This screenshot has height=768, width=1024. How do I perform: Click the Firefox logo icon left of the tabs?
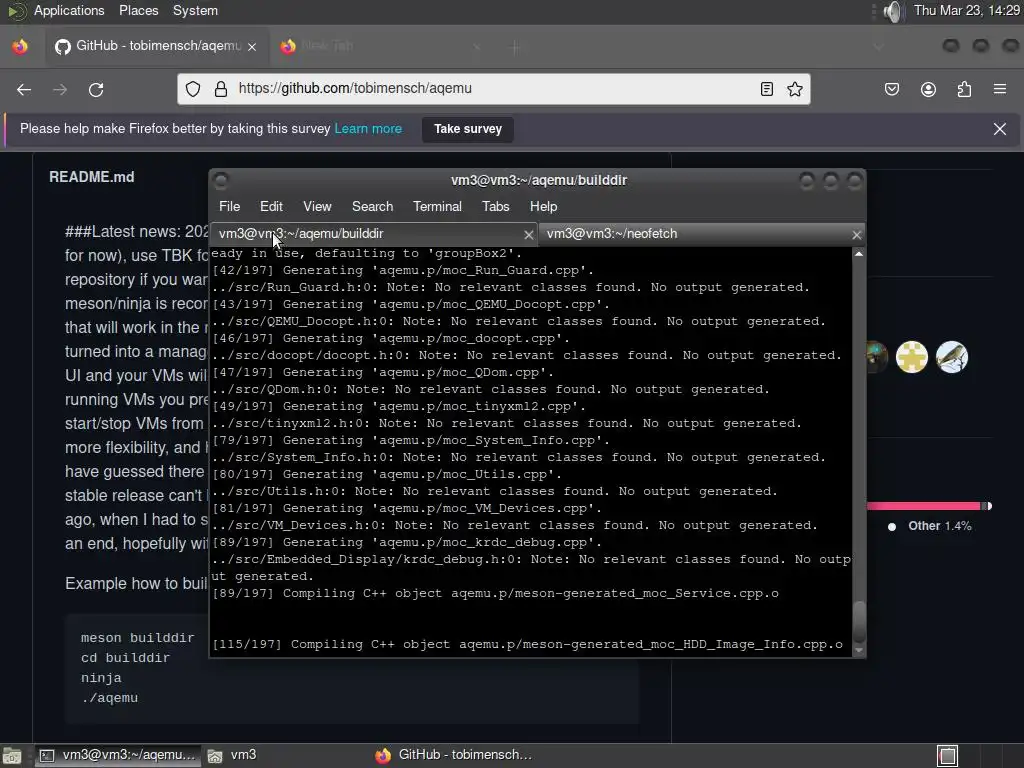pos(20,46)
